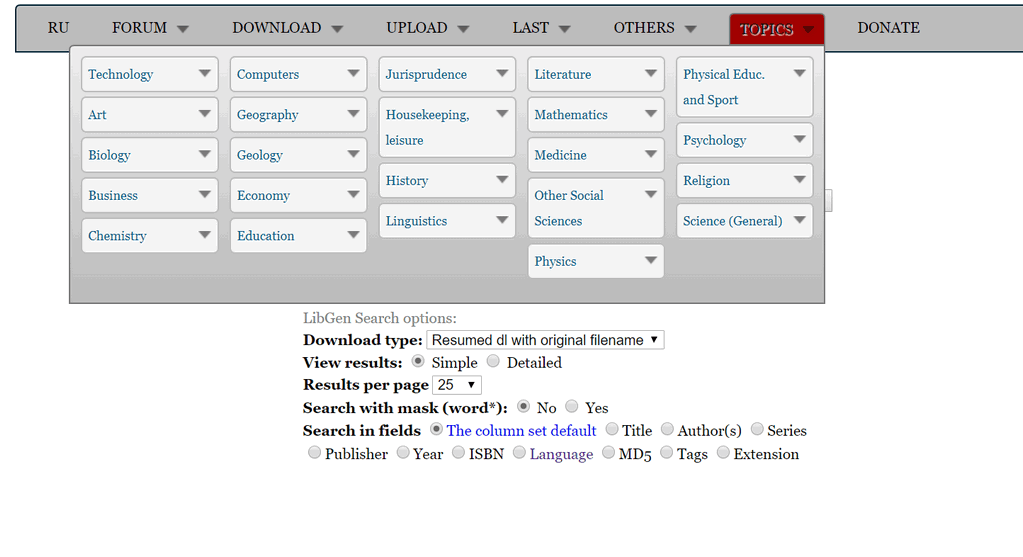Open the DONATE page

click(x=889, y=28)
